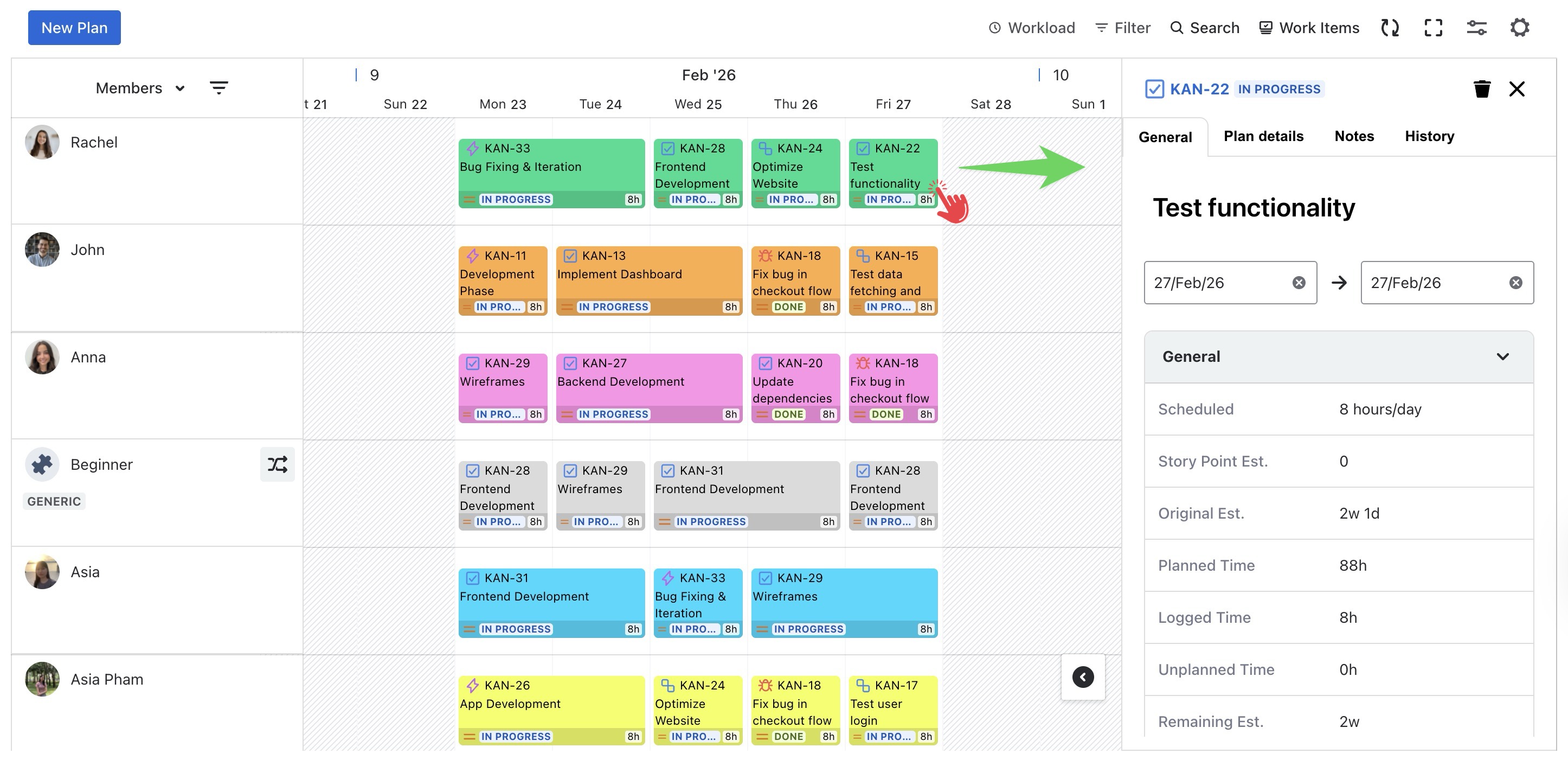The image size is (1568, 766).
Task: Open the settings gear icon
Action: point(1519,28)
